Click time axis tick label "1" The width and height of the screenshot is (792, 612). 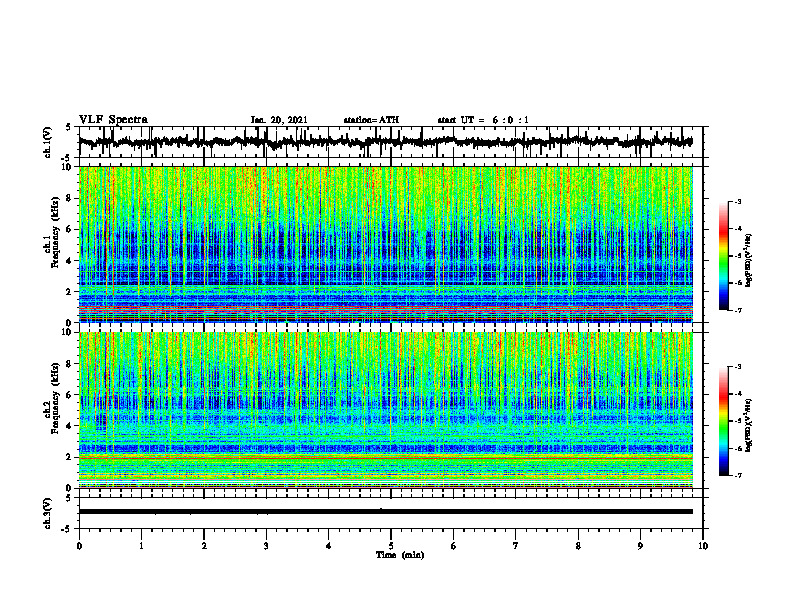(141, 546)
